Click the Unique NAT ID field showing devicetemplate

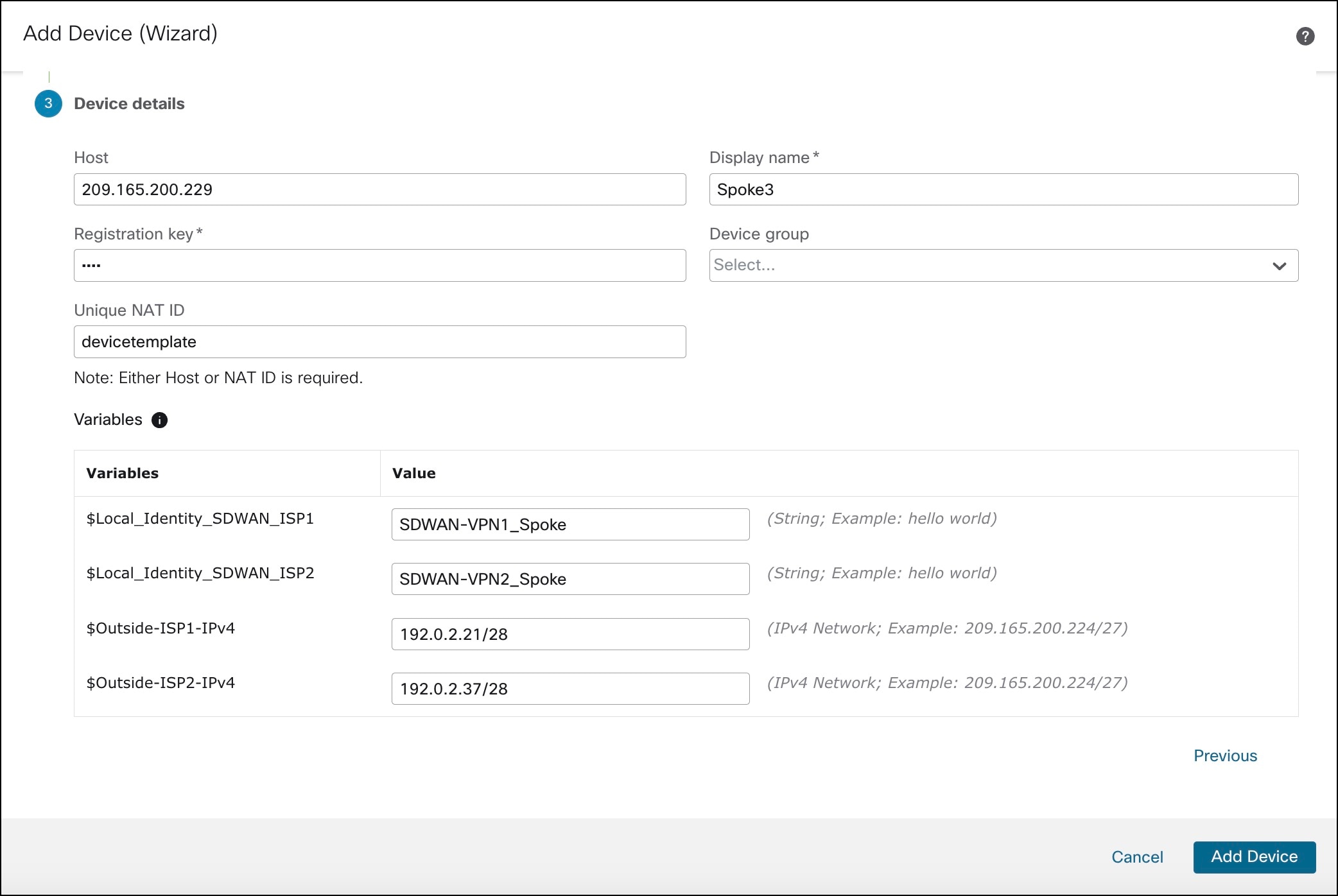point(379,341)
